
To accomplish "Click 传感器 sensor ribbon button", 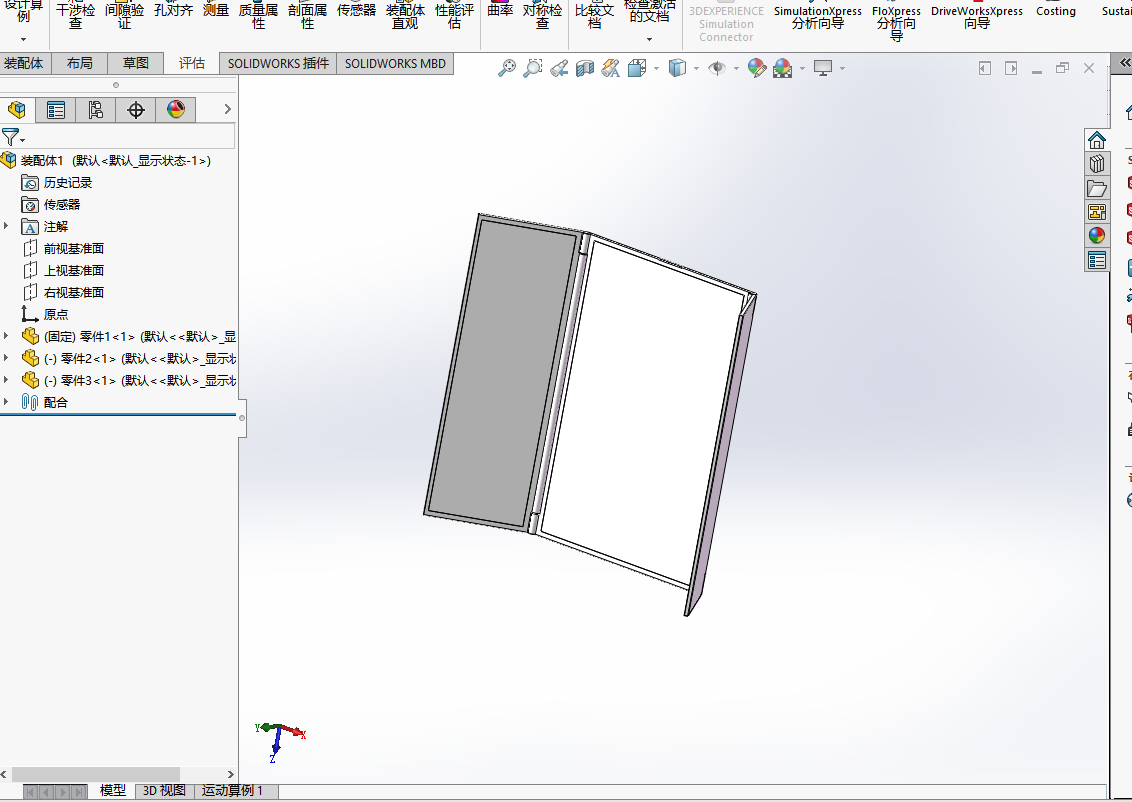I will point(357,10).
